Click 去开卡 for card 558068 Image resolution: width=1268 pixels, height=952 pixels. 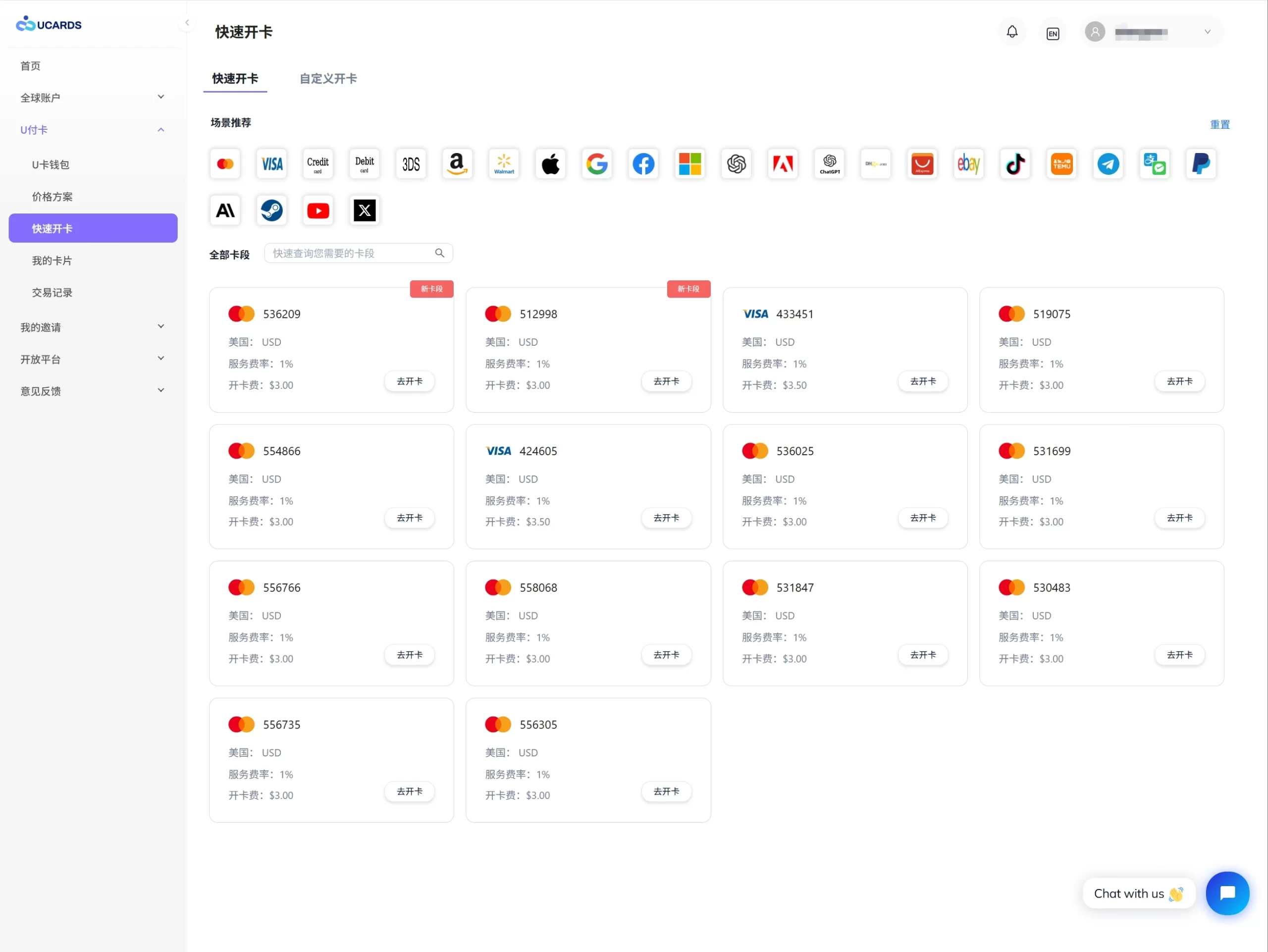point(666,654)
